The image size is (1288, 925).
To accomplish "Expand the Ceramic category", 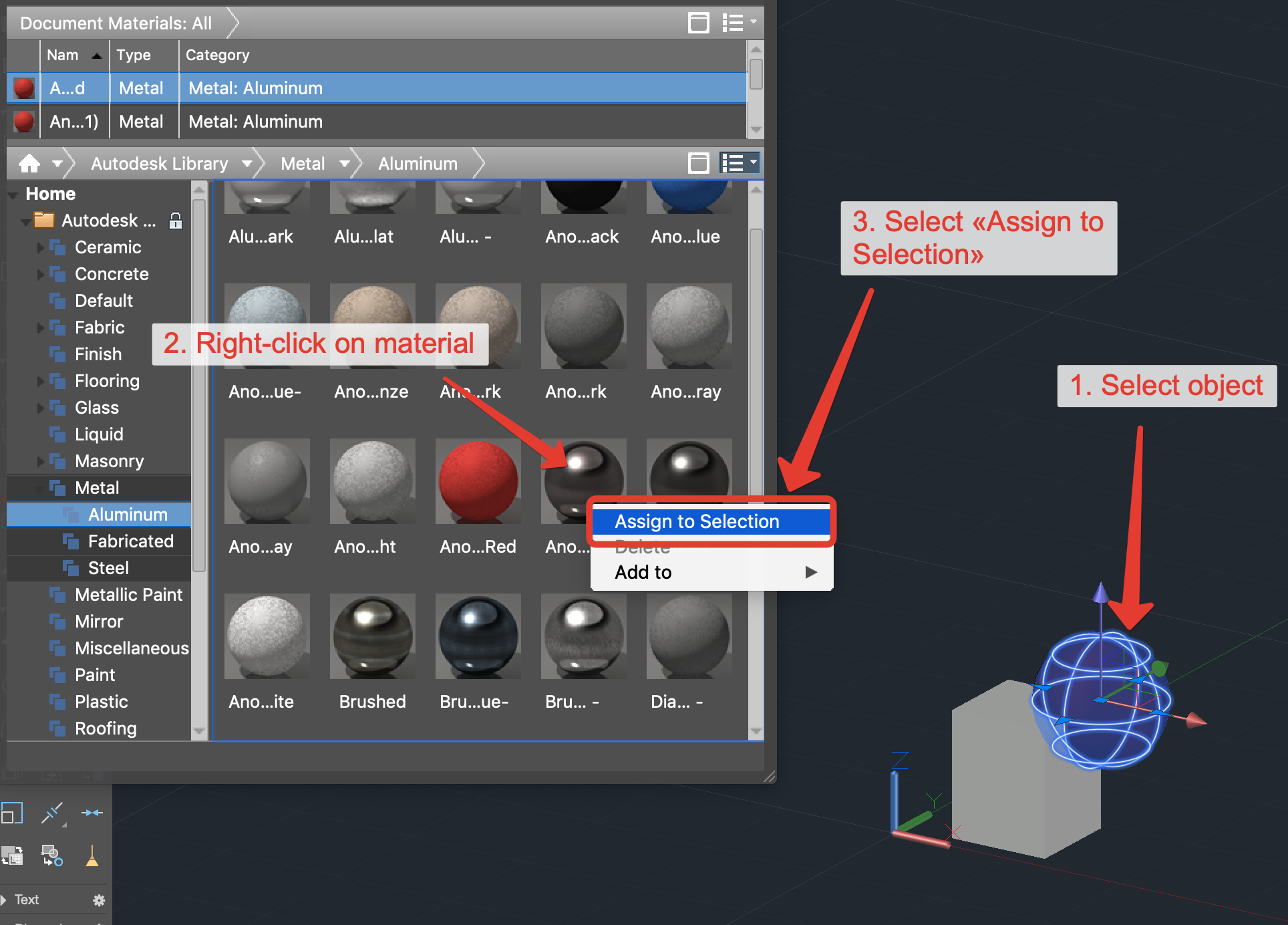I will tap(41, 247).
